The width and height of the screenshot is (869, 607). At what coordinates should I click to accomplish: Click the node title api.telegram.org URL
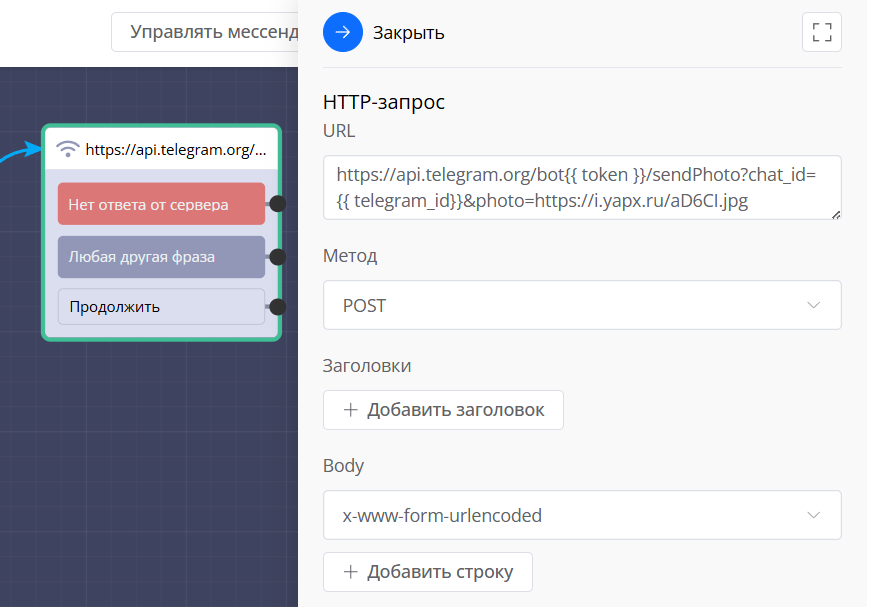[176, 150]
